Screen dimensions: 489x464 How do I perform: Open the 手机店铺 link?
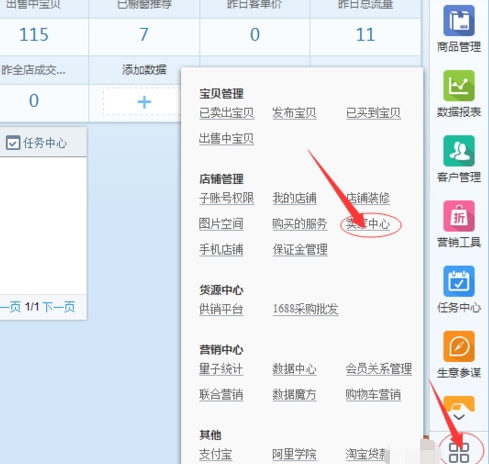[221, 249]
